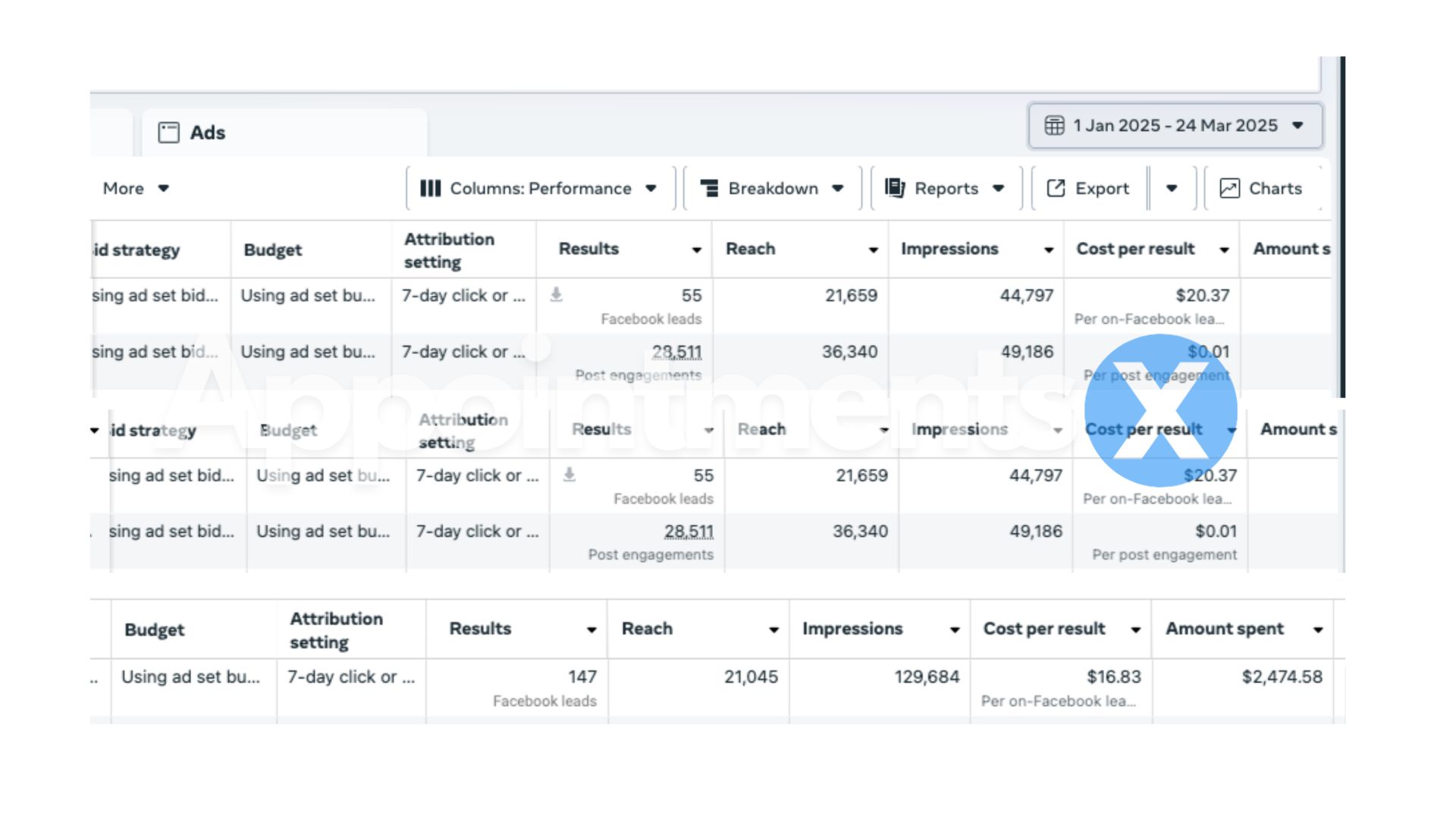1456x819 pixels.
Task: Click the download icon beside 55 Facebook leads
Action: (x=557, y=295)
